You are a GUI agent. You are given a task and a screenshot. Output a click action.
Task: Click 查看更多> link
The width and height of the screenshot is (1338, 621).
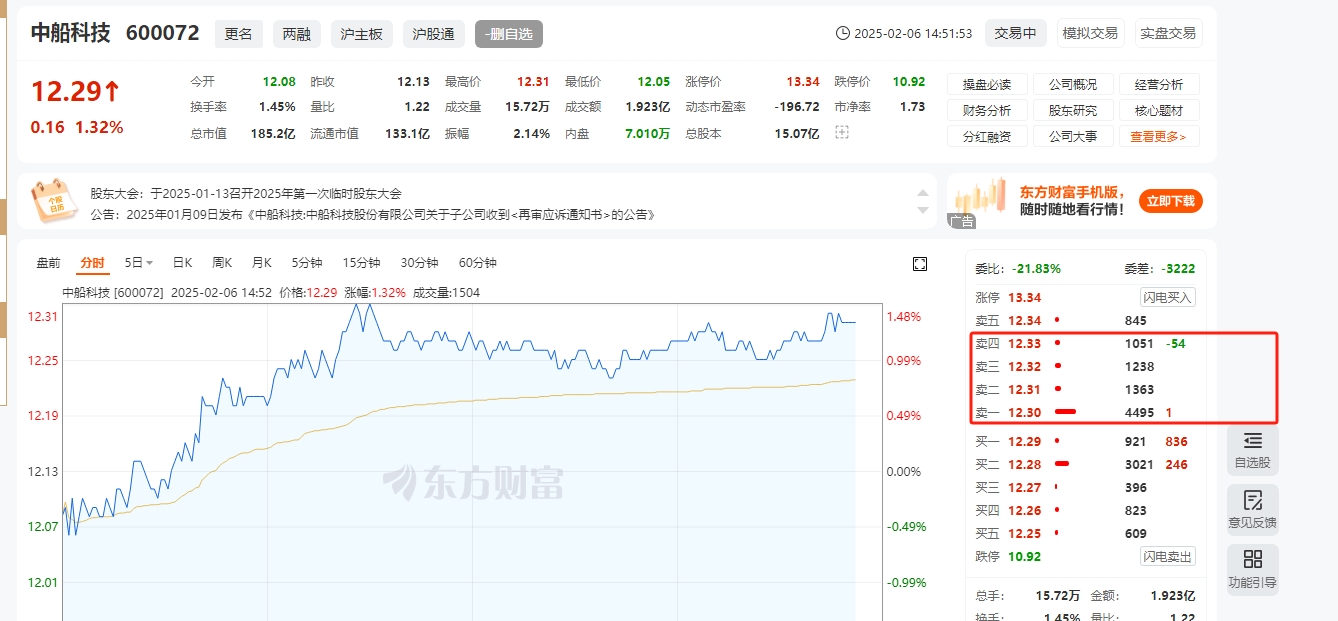1159,137
